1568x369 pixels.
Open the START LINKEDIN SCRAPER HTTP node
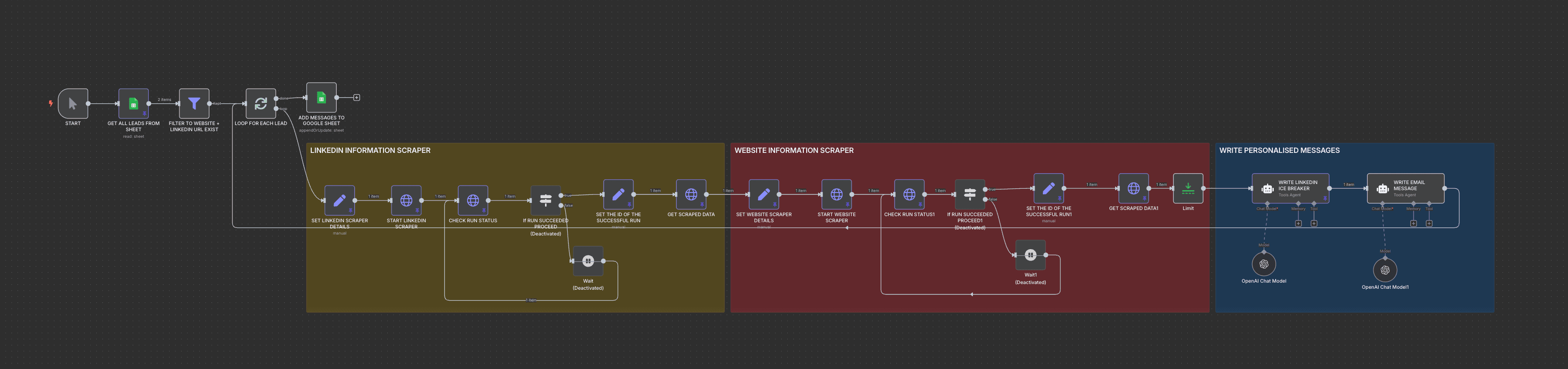(x=406, y=200)
